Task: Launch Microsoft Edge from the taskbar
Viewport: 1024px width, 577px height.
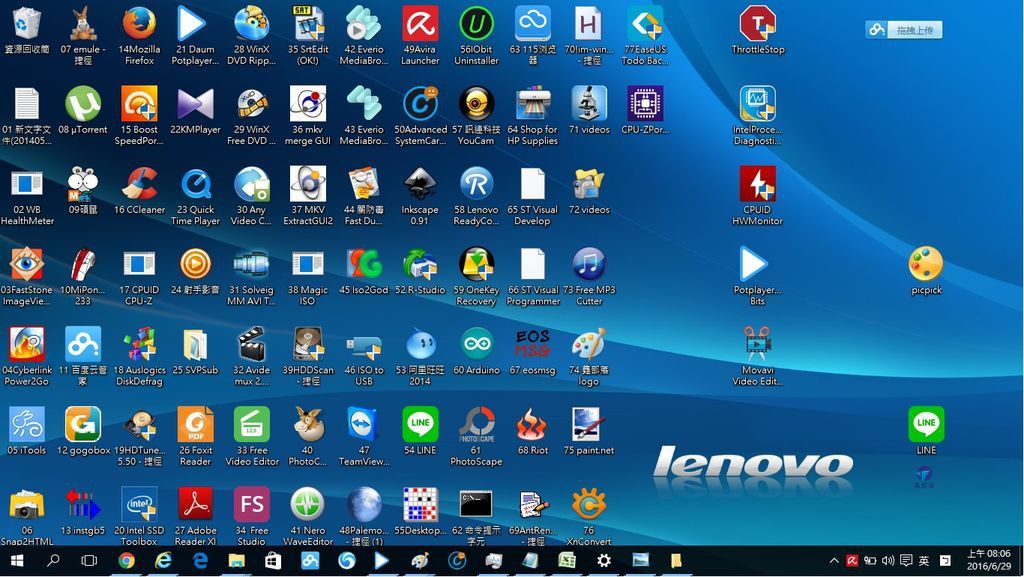Action: [x=199, y=561]
